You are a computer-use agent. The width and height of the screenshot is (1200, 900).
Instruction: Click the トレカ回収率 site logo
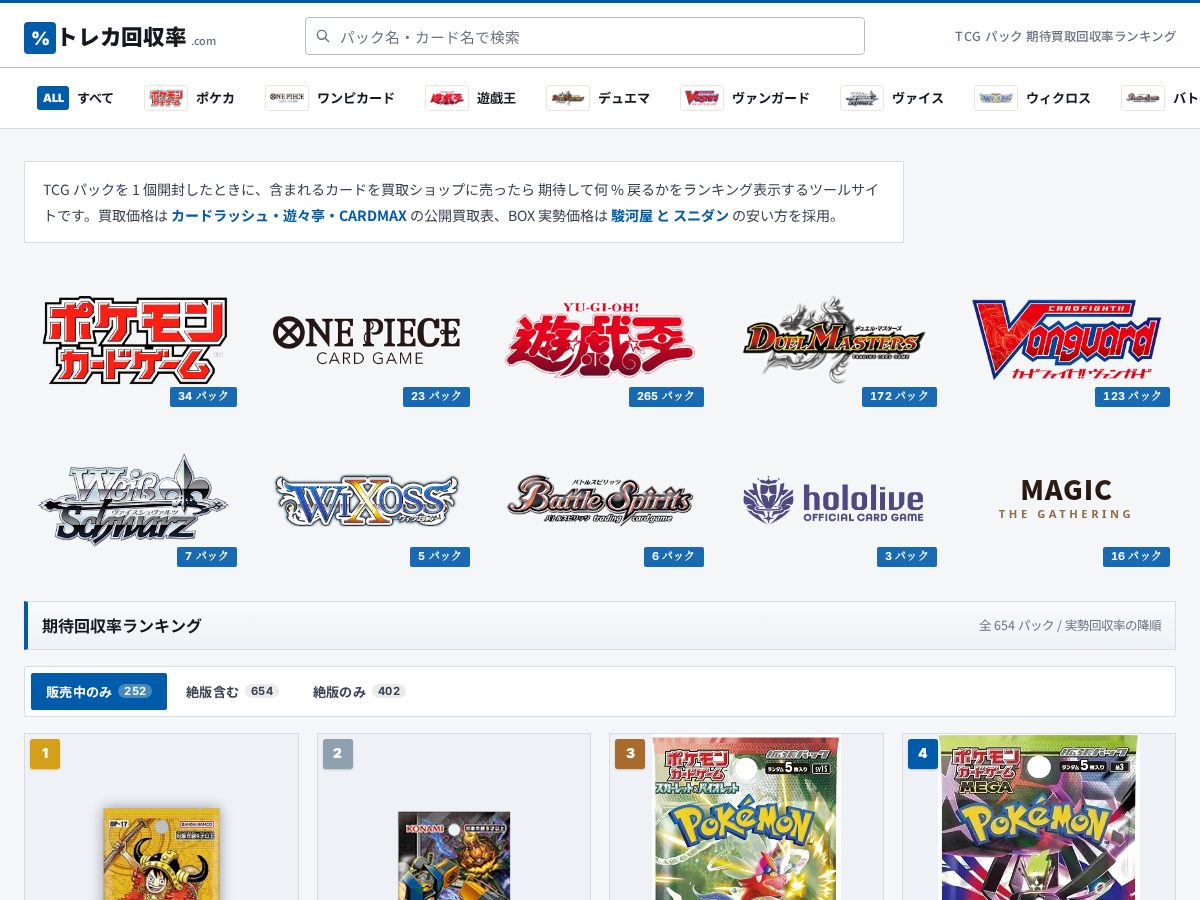(x=120, y=38)
